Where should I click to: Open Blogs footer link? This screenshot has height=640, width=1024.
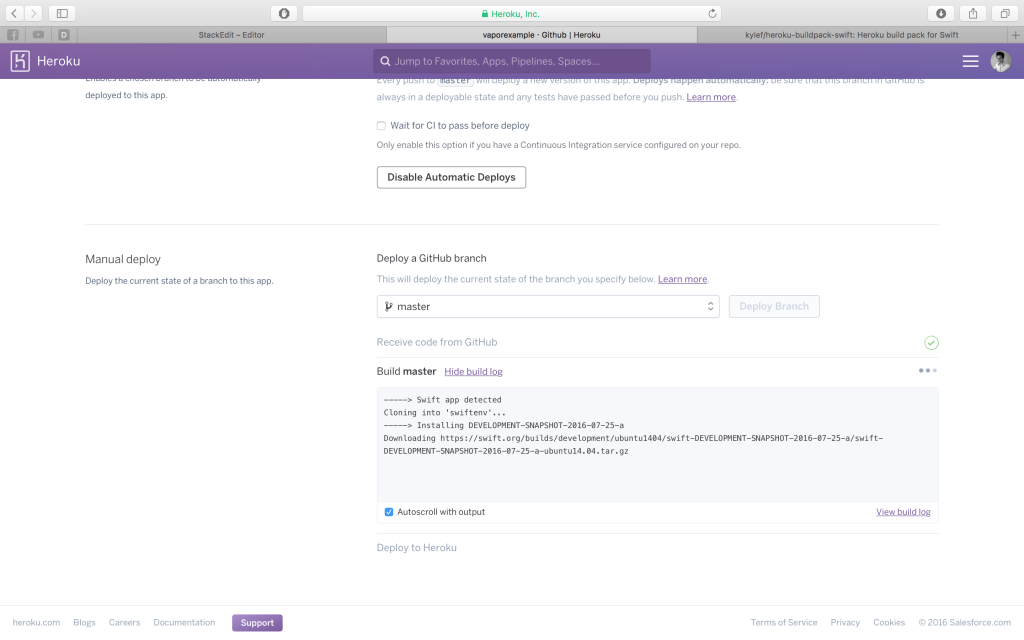pyautogui.click(x=84, y=622)
